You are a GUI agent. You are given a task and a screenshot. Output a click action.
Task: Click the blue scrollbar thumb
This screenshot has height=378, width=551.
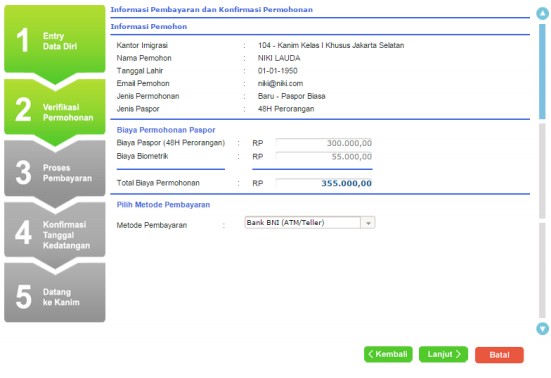pyautogui.click(x=543, y=71)
